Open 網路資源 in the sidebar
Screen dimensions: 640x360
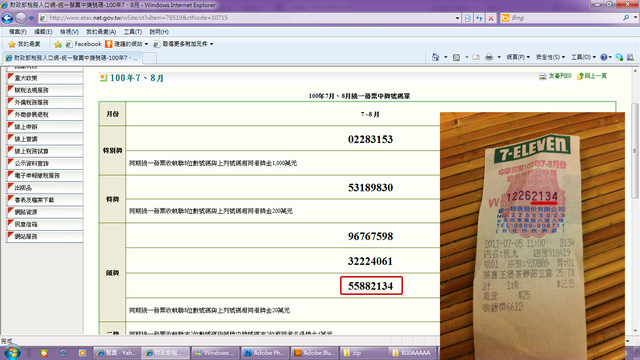44,212
